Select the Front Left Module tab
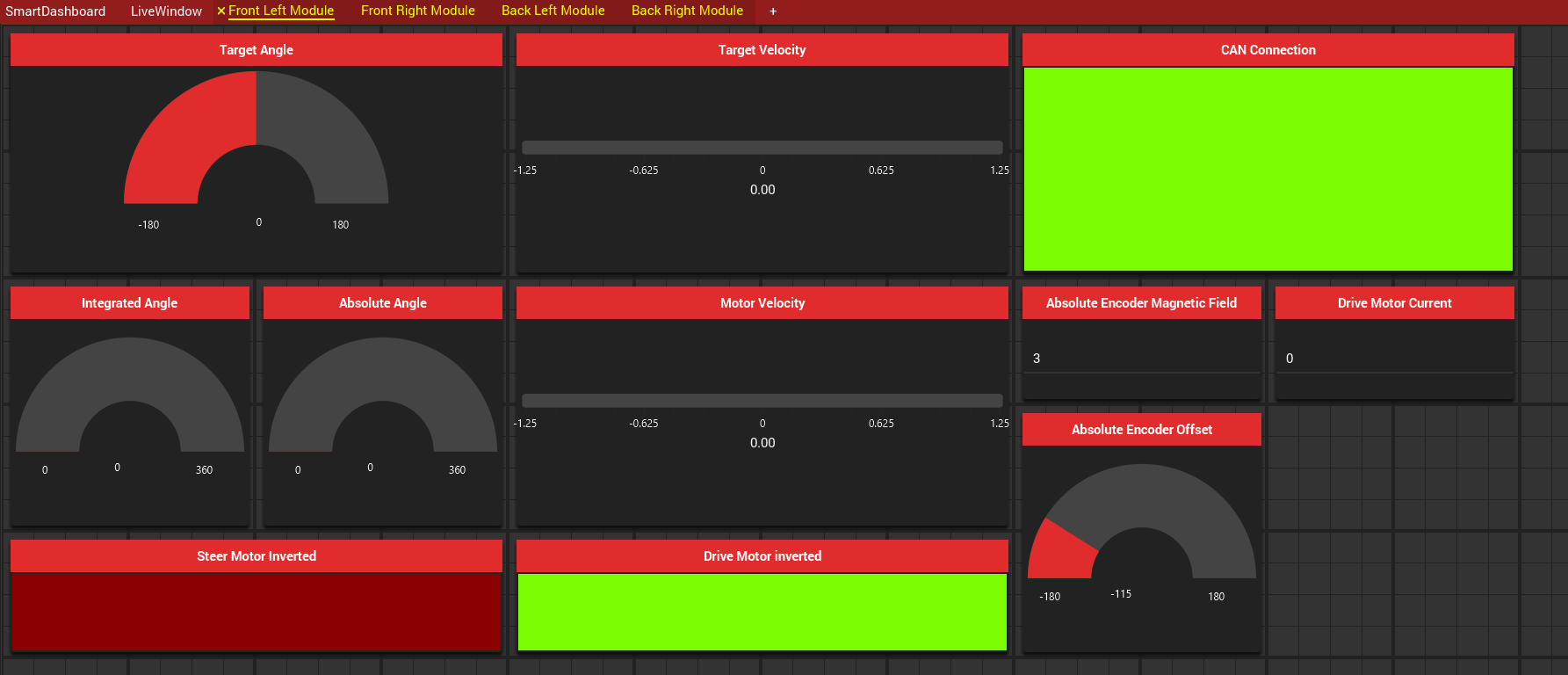1568x675 pixels. [281, 11]
